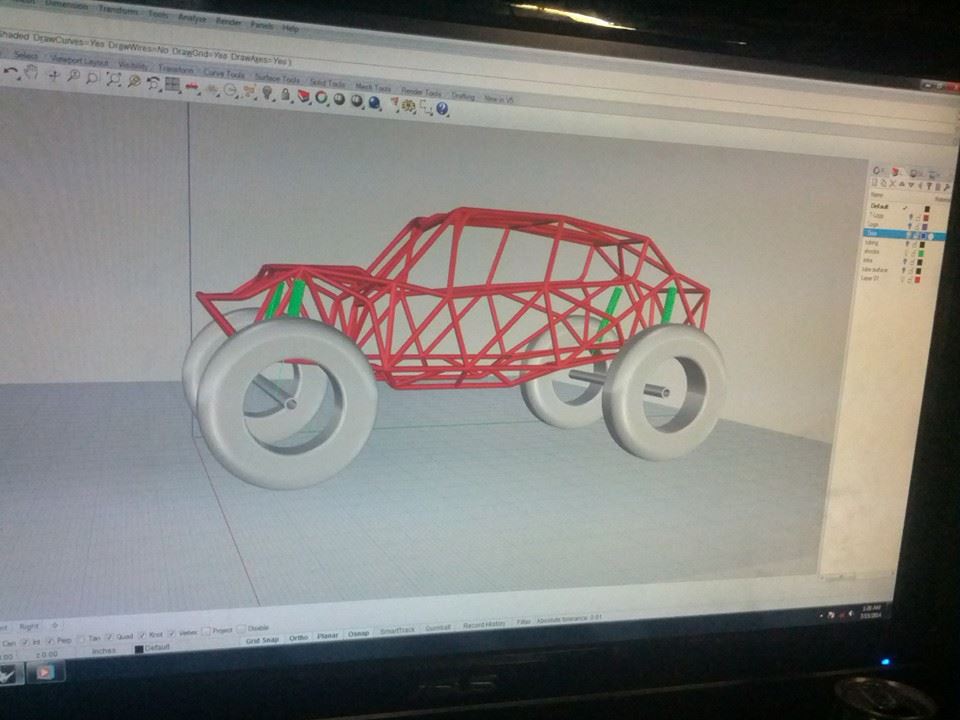Click the red car icon
The width and height of the screenshot is (960, 720).
pyautogui.click(x=192, y=86)
